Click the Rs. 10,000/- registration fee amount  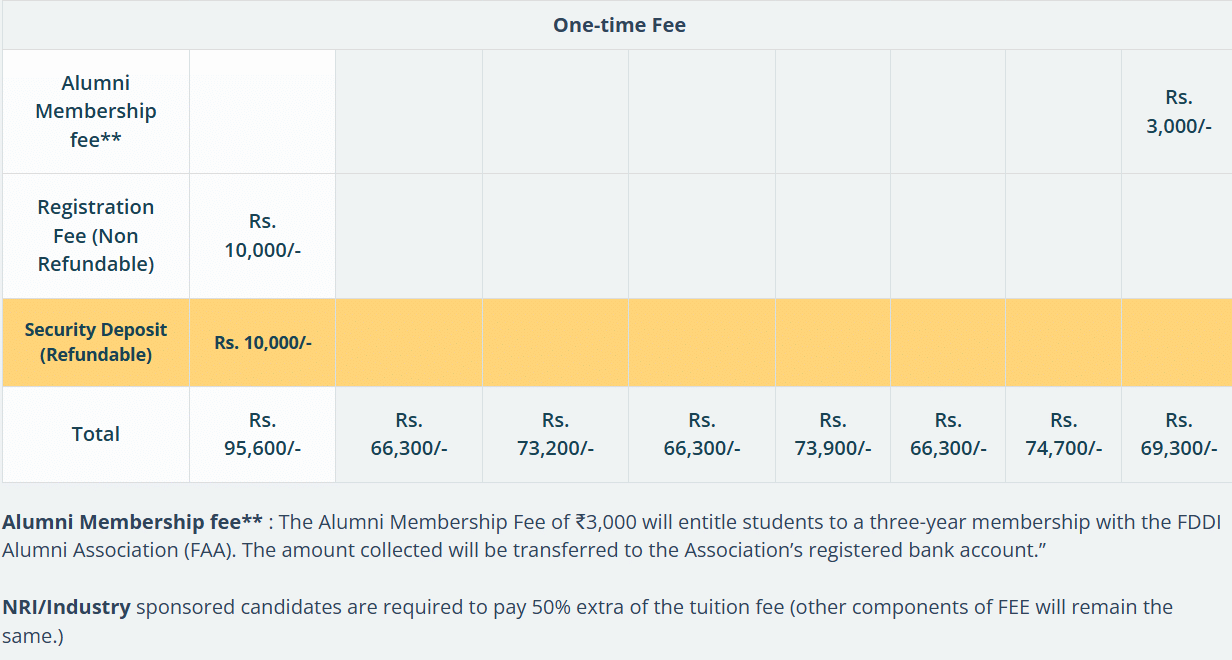pos(262,235)
